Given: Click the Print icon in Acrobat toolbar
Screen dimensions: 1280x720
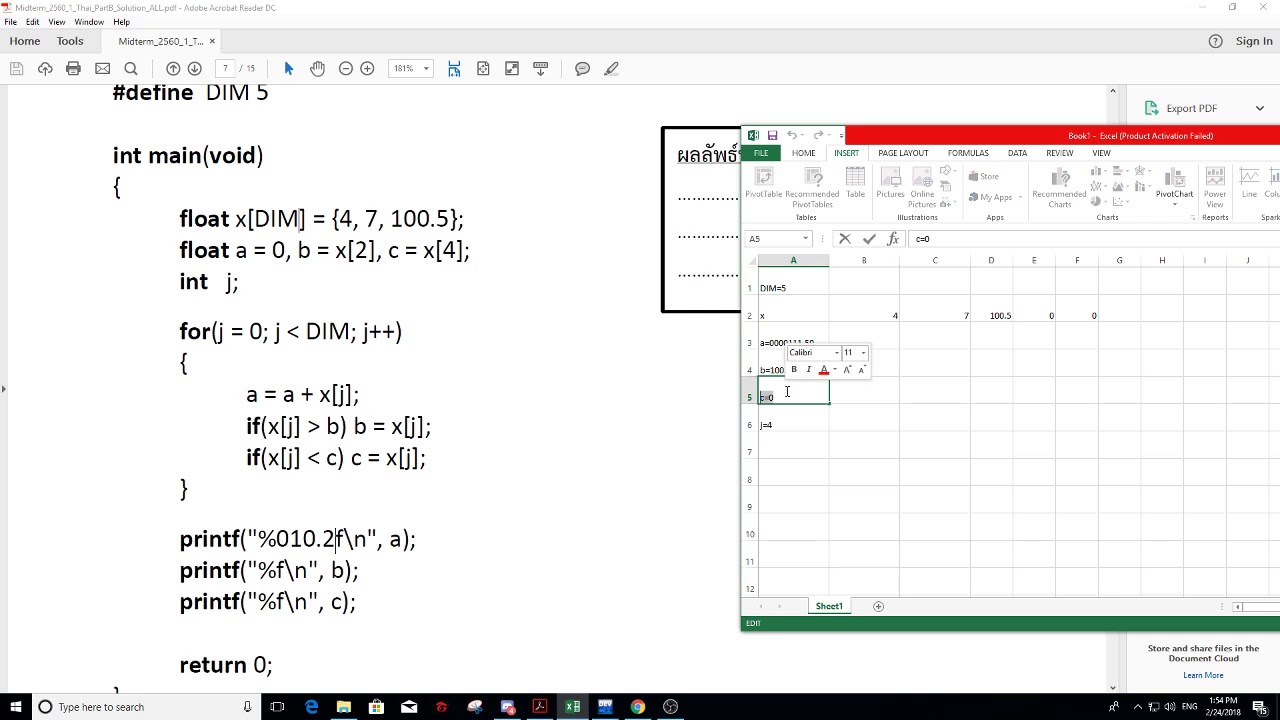Looking at the screenshot, I should point(73,68).
